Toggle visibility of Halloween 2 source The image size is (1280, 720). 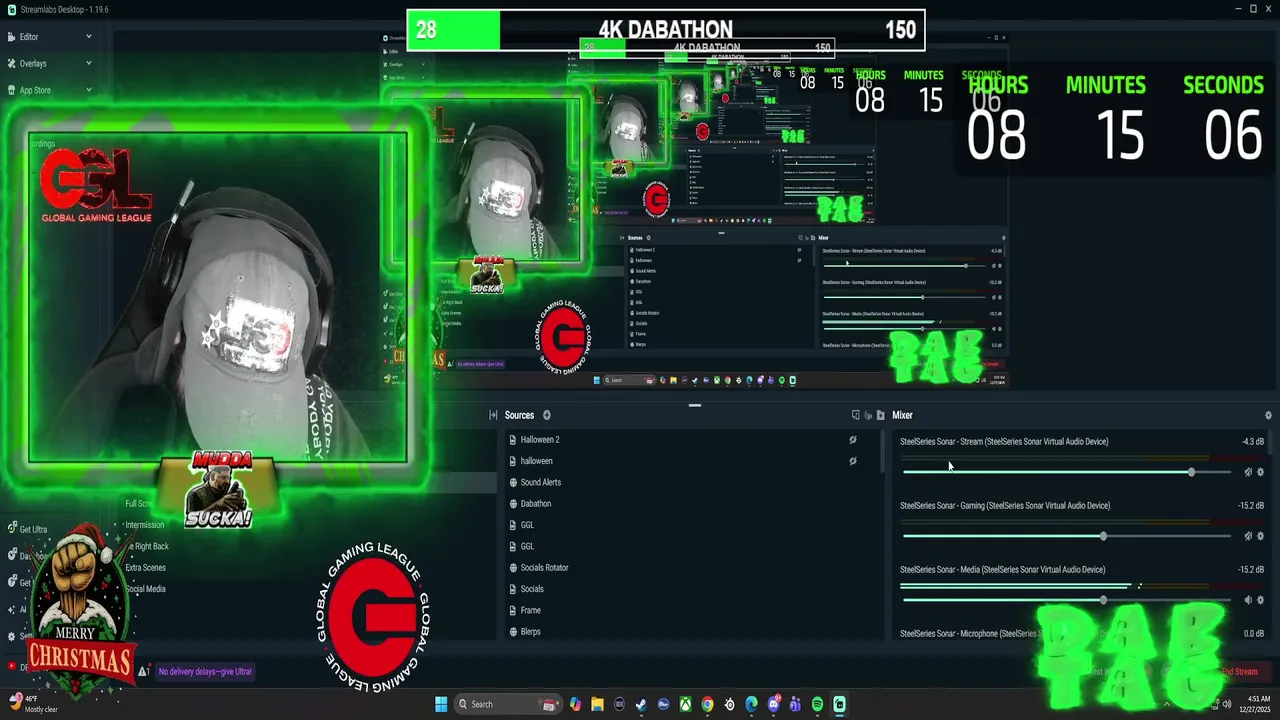click(x=853, y=440)
